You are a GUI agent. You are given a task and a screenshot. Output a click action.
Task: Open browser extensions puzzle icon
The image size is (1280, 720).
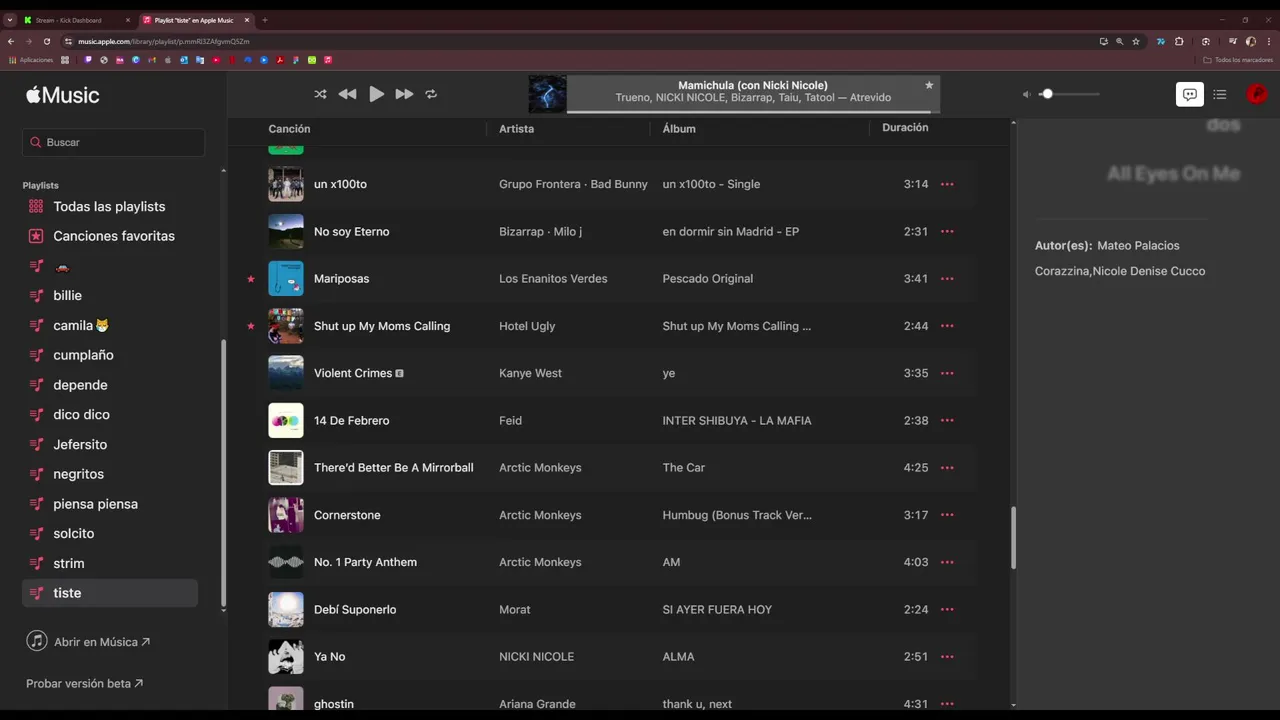[1179, 42]
